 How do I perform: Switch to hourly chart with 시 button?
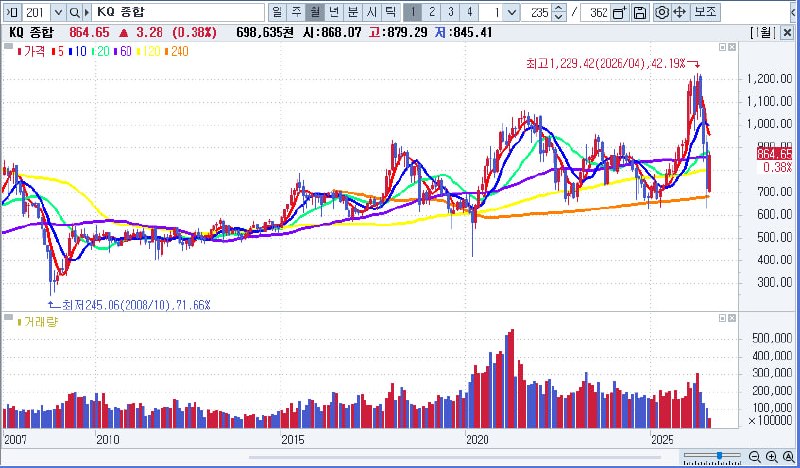(372, 12)
